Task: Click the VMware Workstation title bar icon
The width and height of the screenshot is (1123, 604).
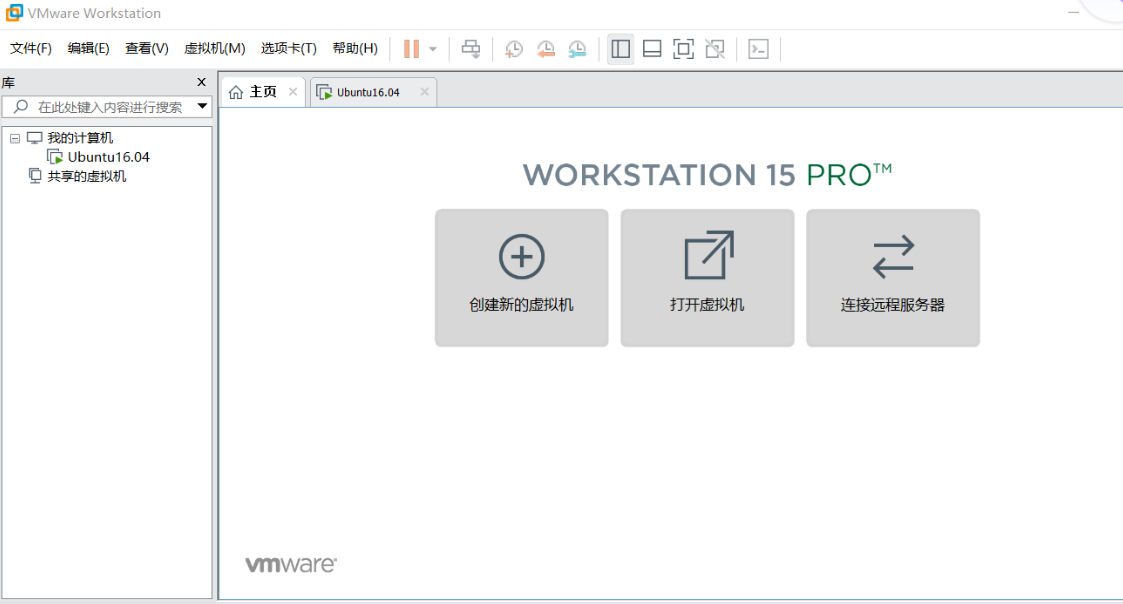Action: click(x=14, y=13)
